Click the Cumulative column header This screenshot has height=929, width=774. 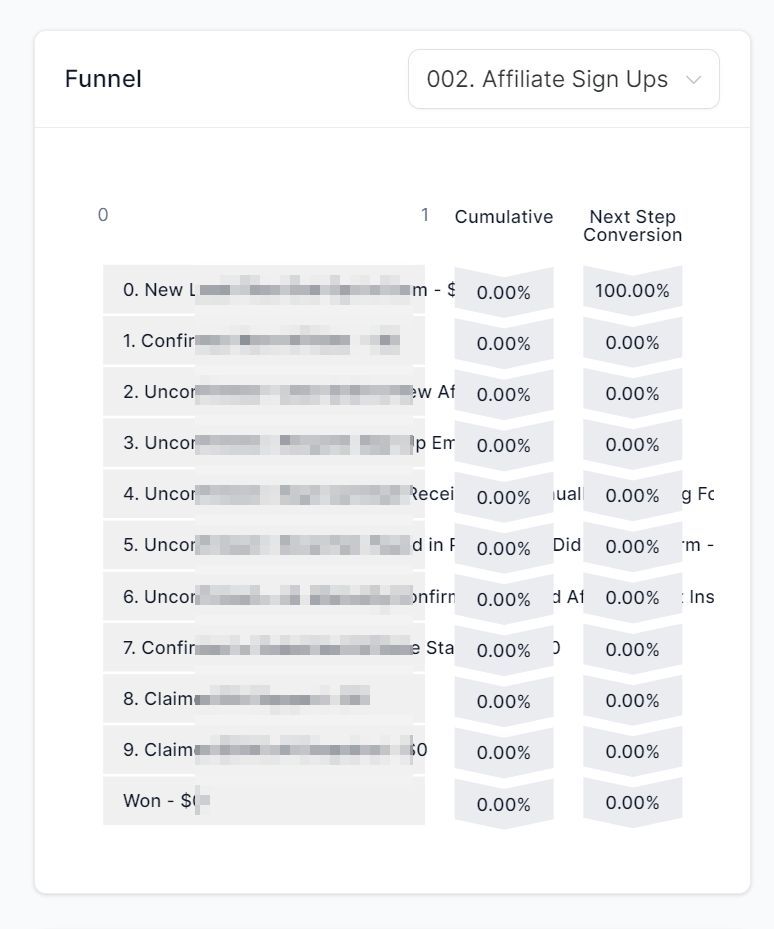(503, 217)
